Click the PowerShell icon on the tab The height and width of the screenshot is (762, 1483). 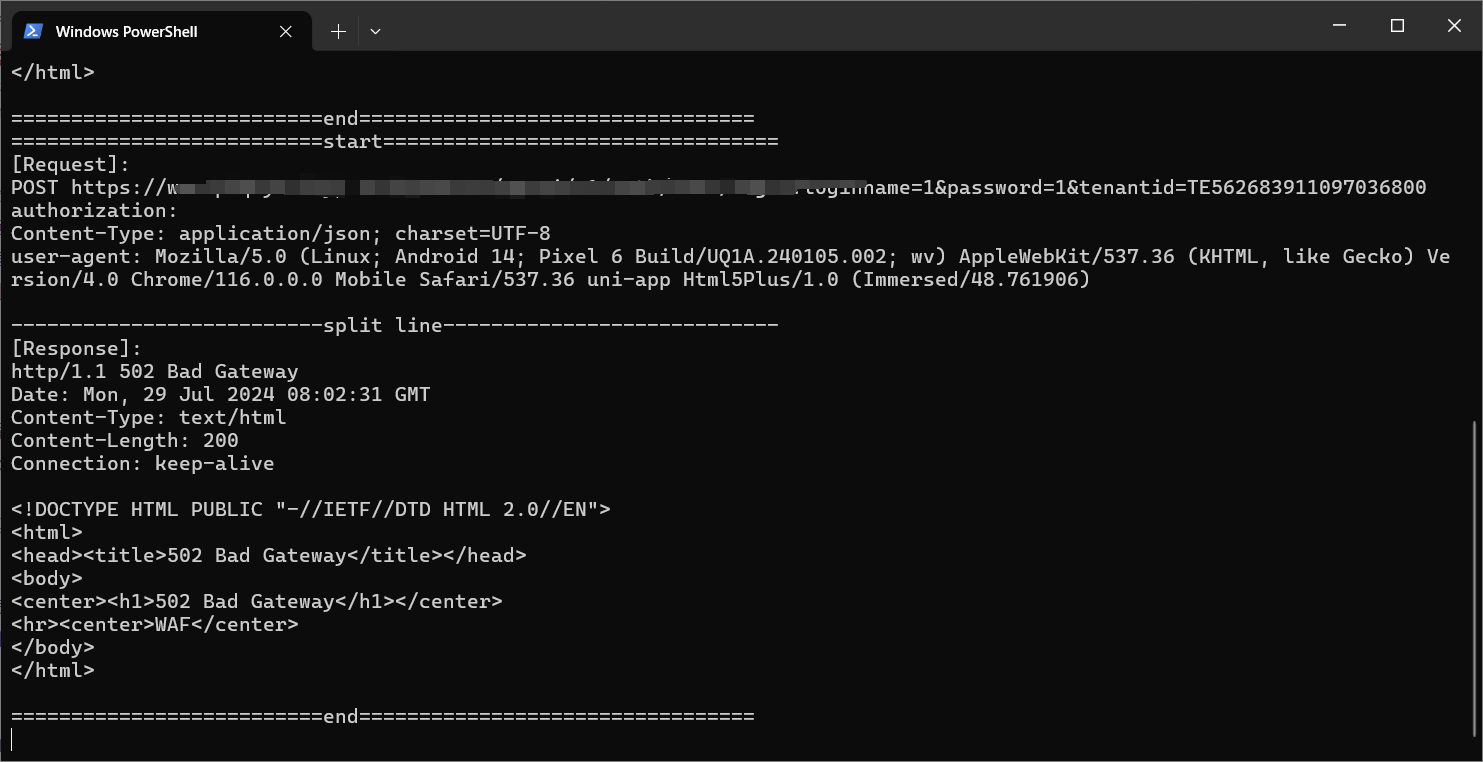point(33,31)
